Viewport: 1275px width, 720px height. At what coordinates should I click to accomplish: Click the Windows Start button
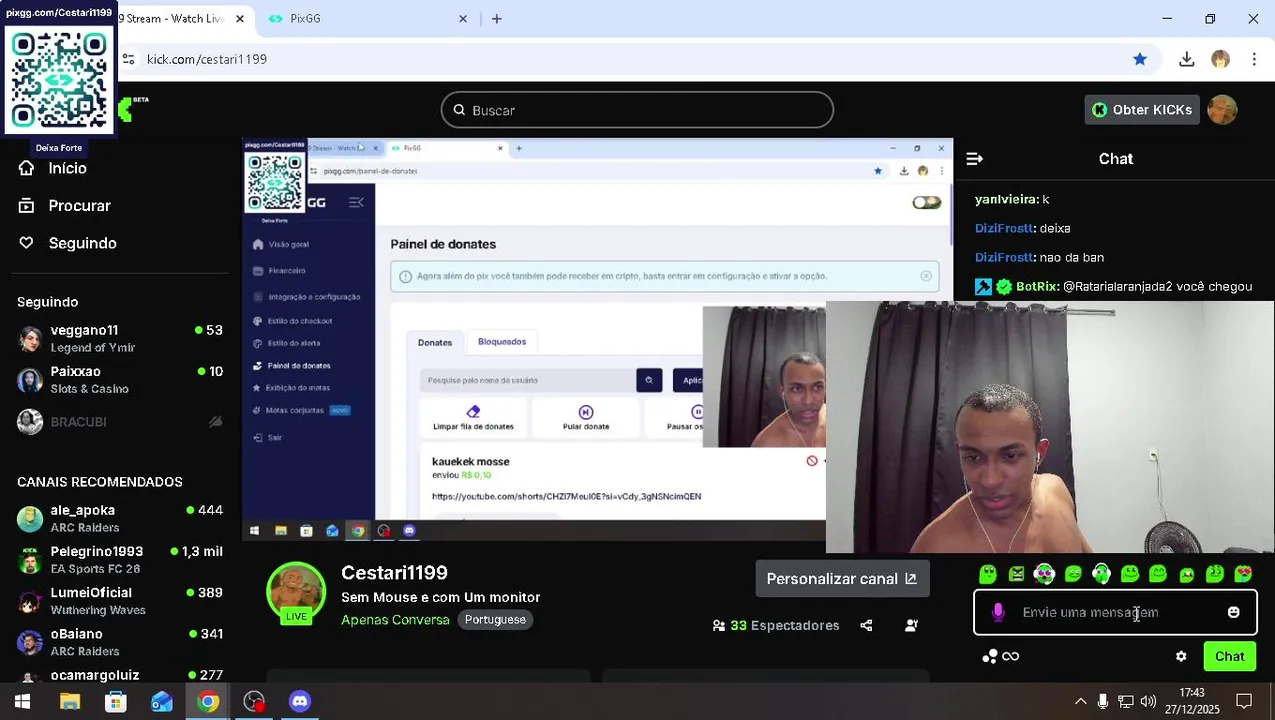pyautogui.click(x=22, y=702)
